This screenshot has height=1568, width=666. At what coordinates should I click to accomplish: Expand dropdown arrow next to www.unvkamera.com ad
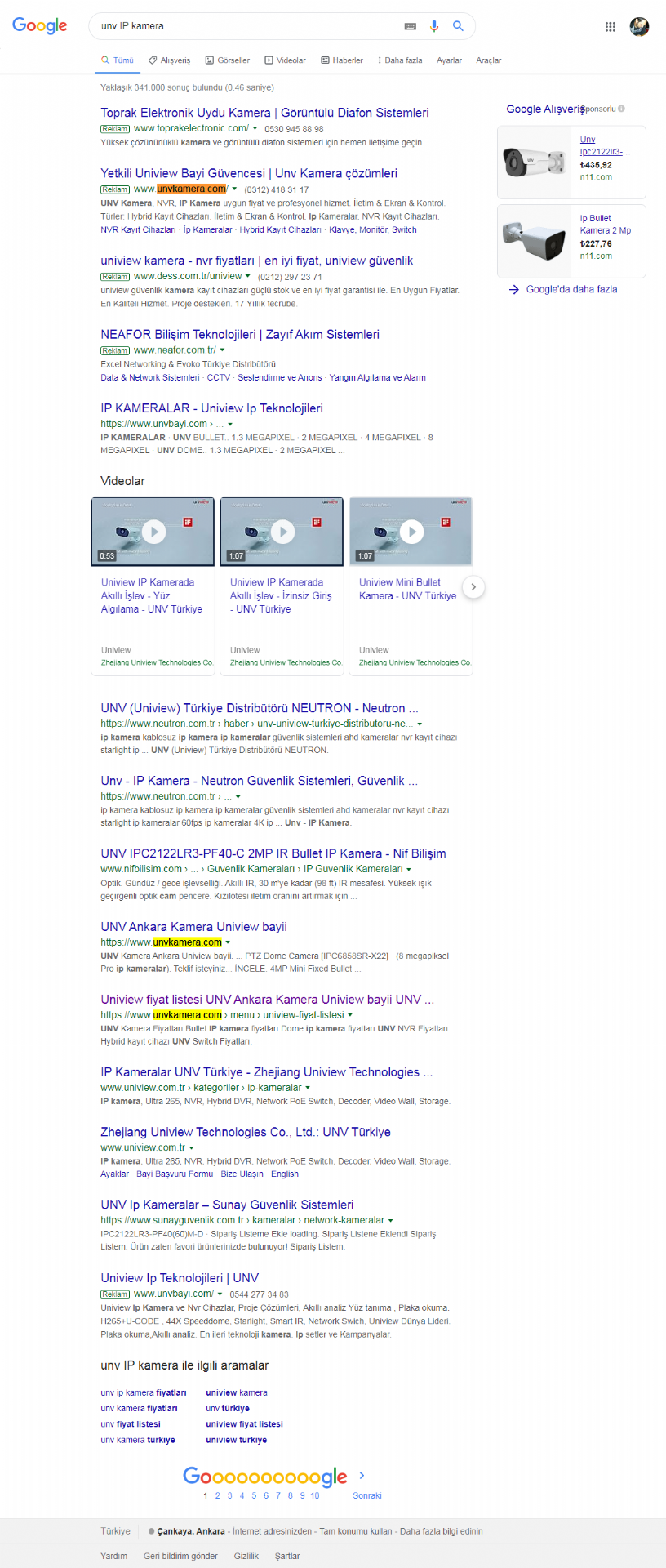click(x=234, y=189)
